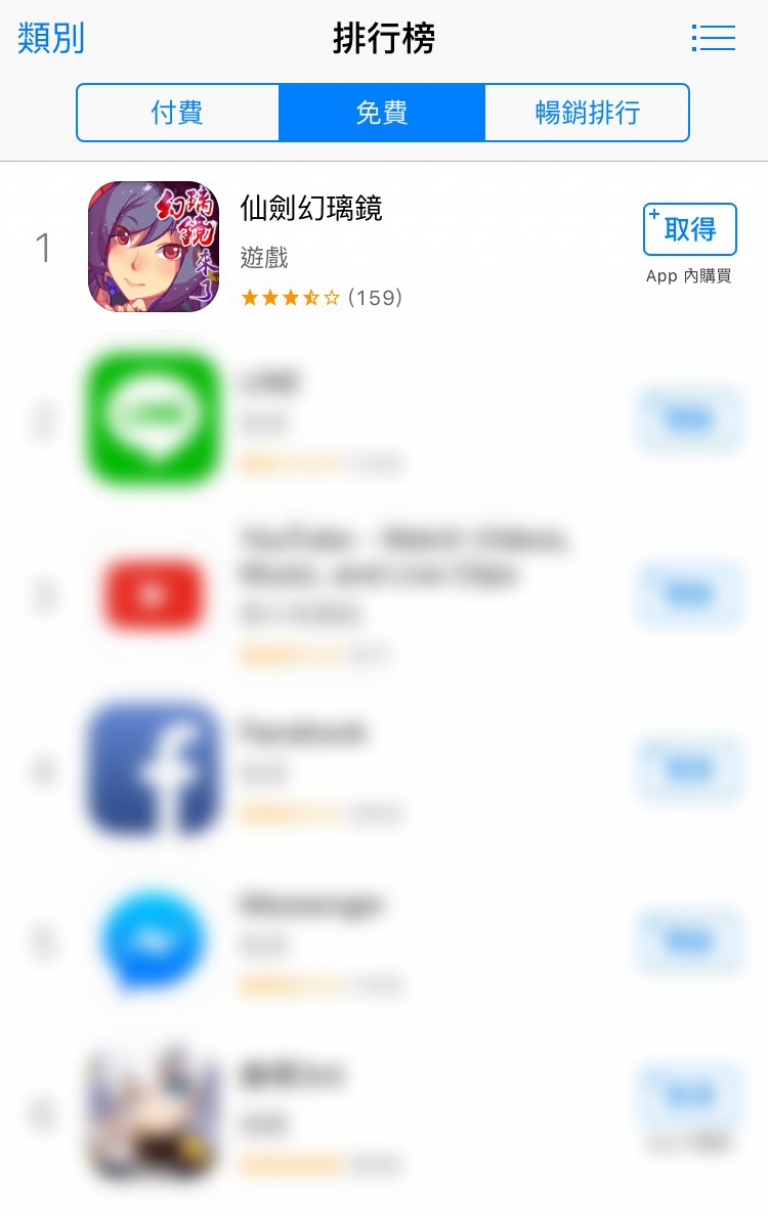Open the 仙劍幻璃鏡 app title

311,208
